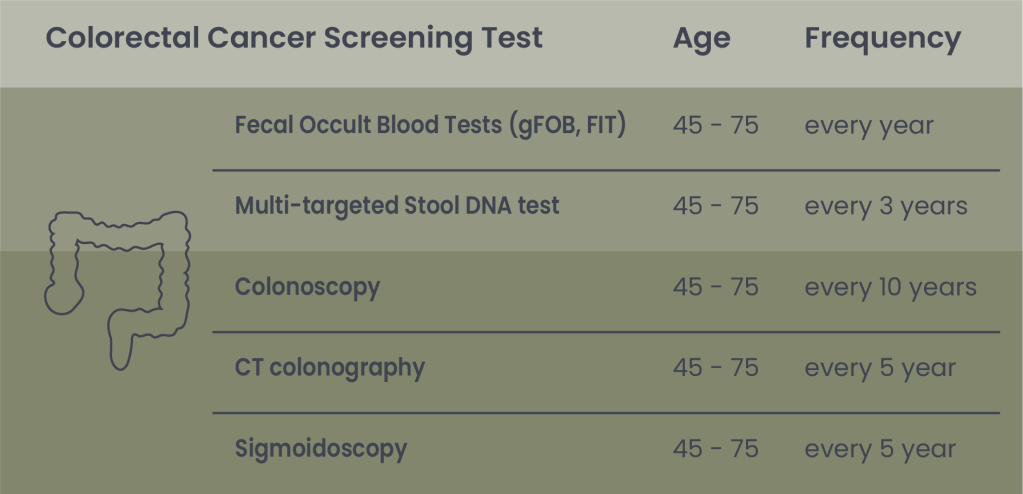The height and width of the screenshot is (494, 1023).
Task: Click the Colorectal Cancer Screening Test heading
Action: click(294, 39)
